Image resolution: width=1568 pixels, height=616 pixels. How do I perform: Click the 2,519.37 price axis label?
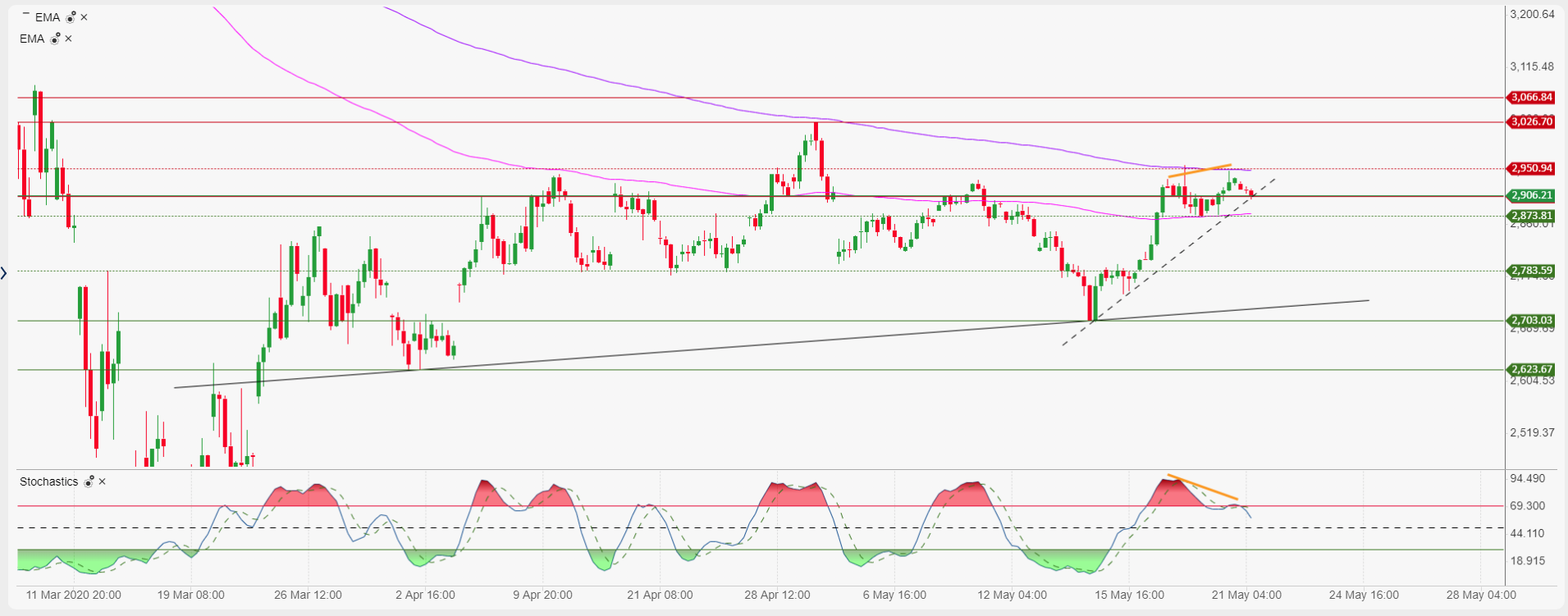[1532, 432]
